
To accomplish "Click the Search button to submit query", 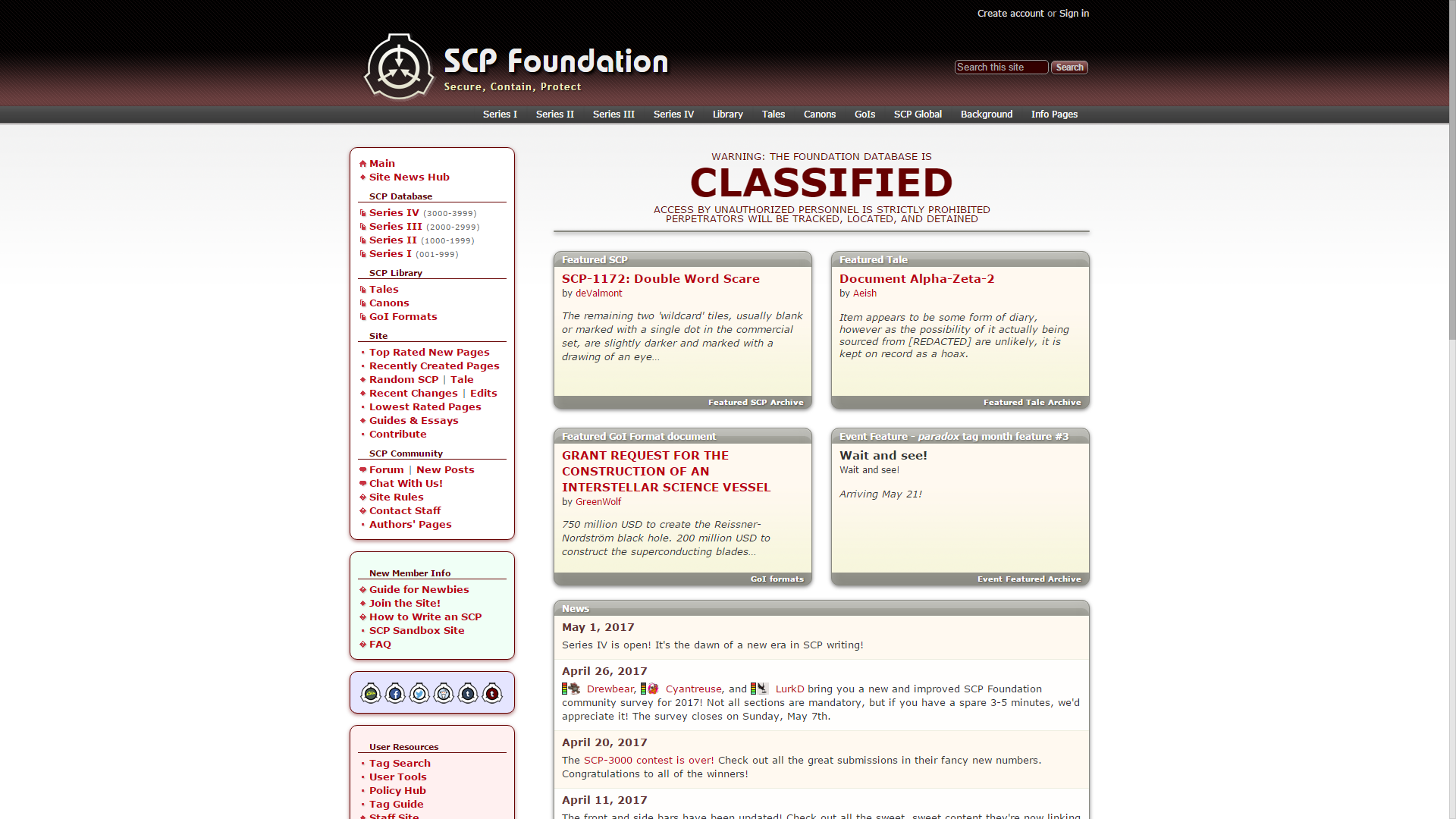I will pos(1070,67).
